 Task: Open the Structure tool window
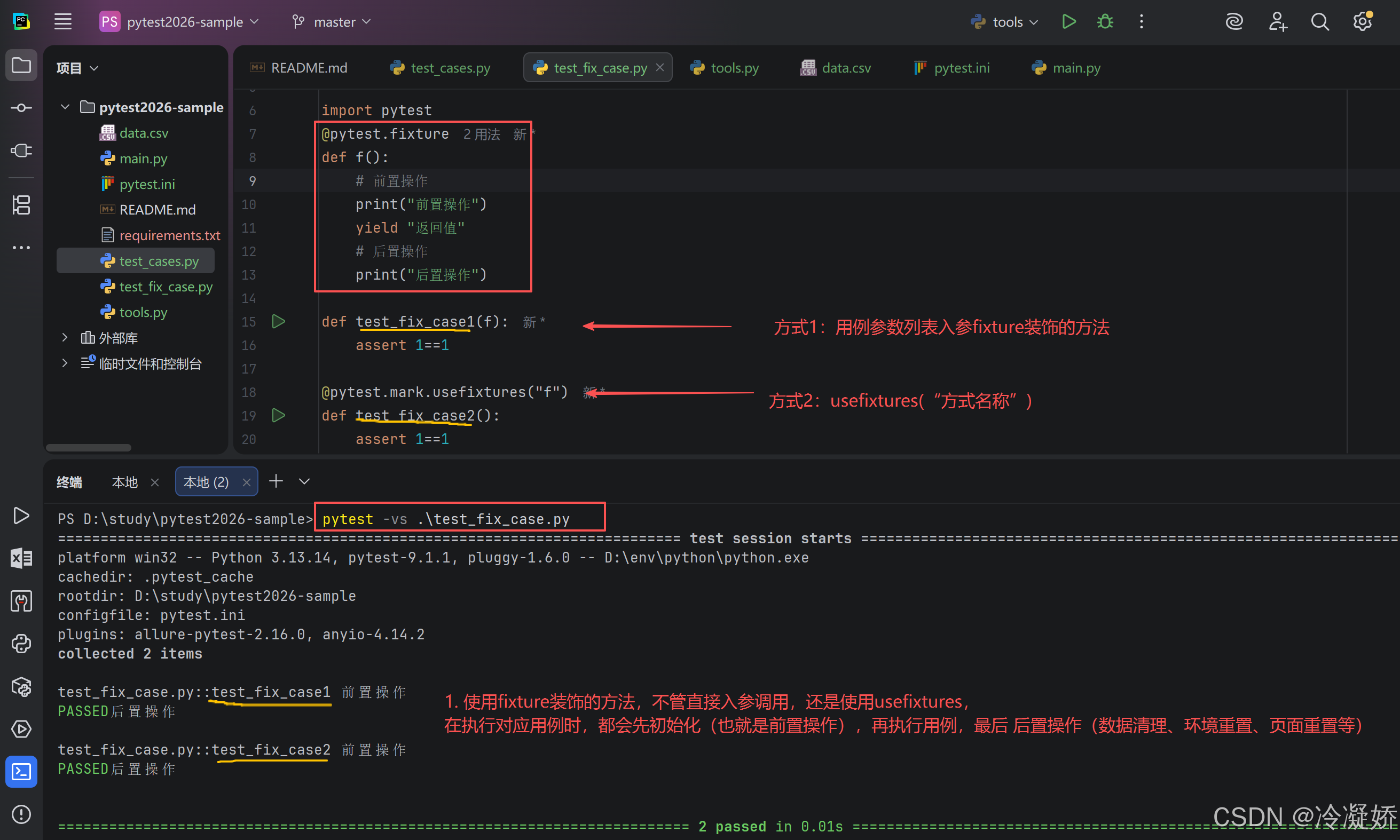21,205
